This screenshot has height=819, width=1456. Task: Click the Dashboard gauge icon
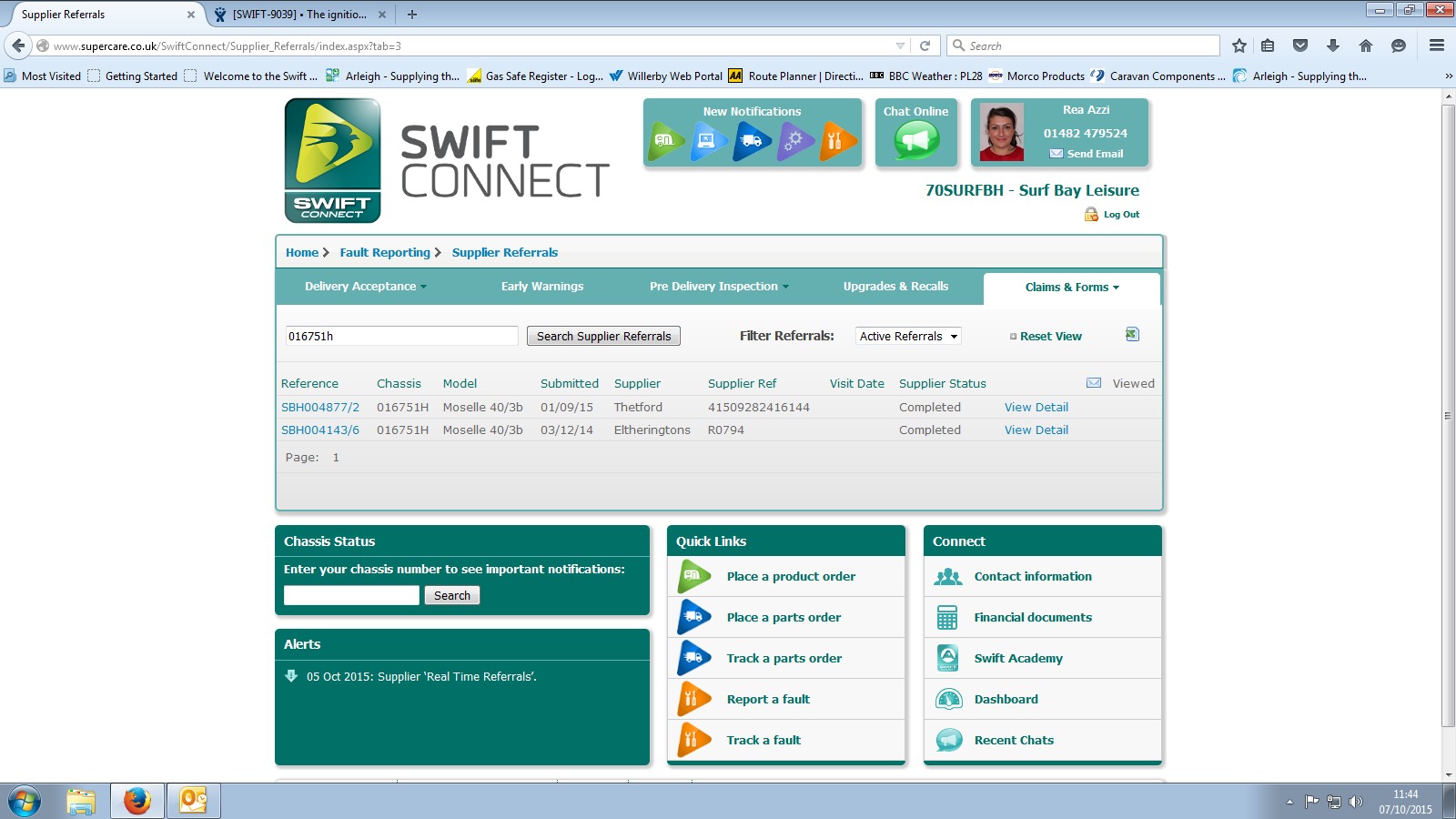coord(949,699)
